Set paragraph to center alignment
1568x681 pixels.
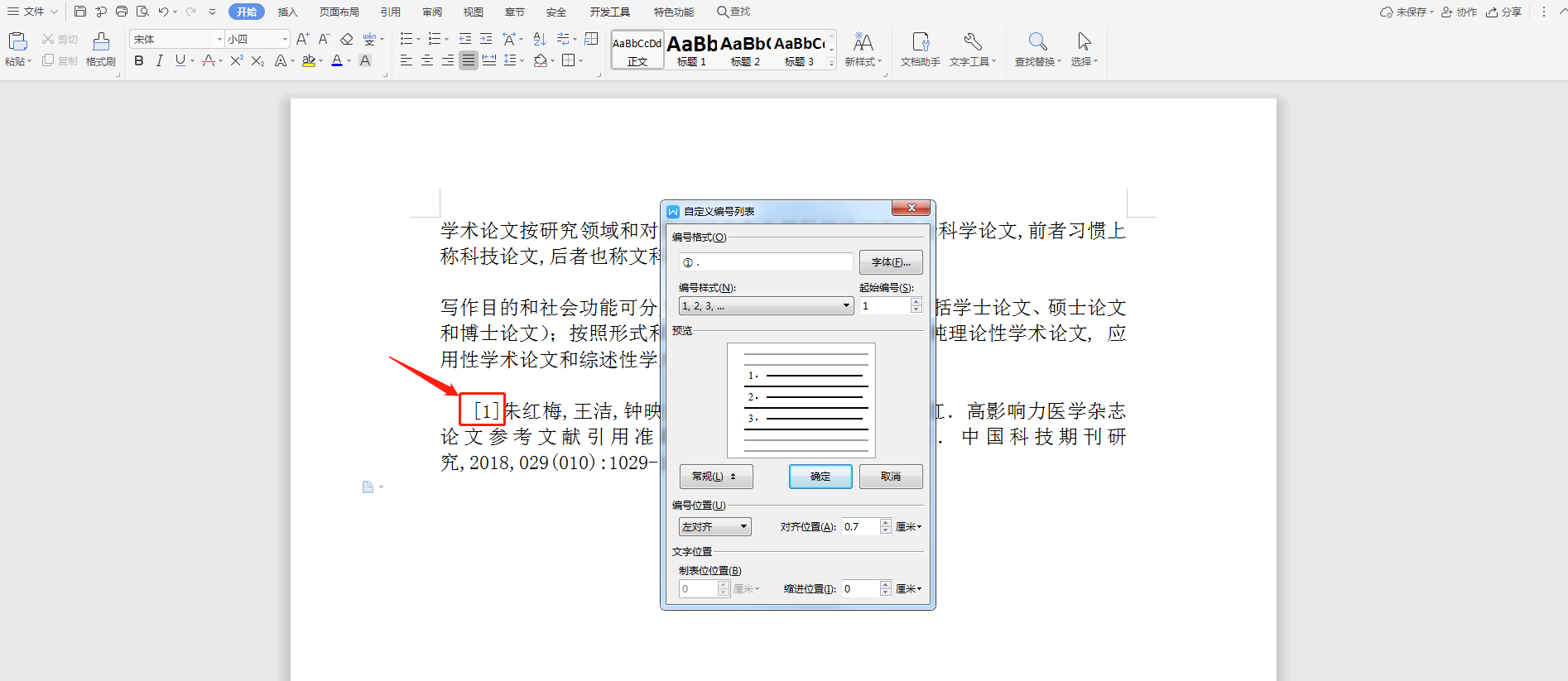click(427, 60)
